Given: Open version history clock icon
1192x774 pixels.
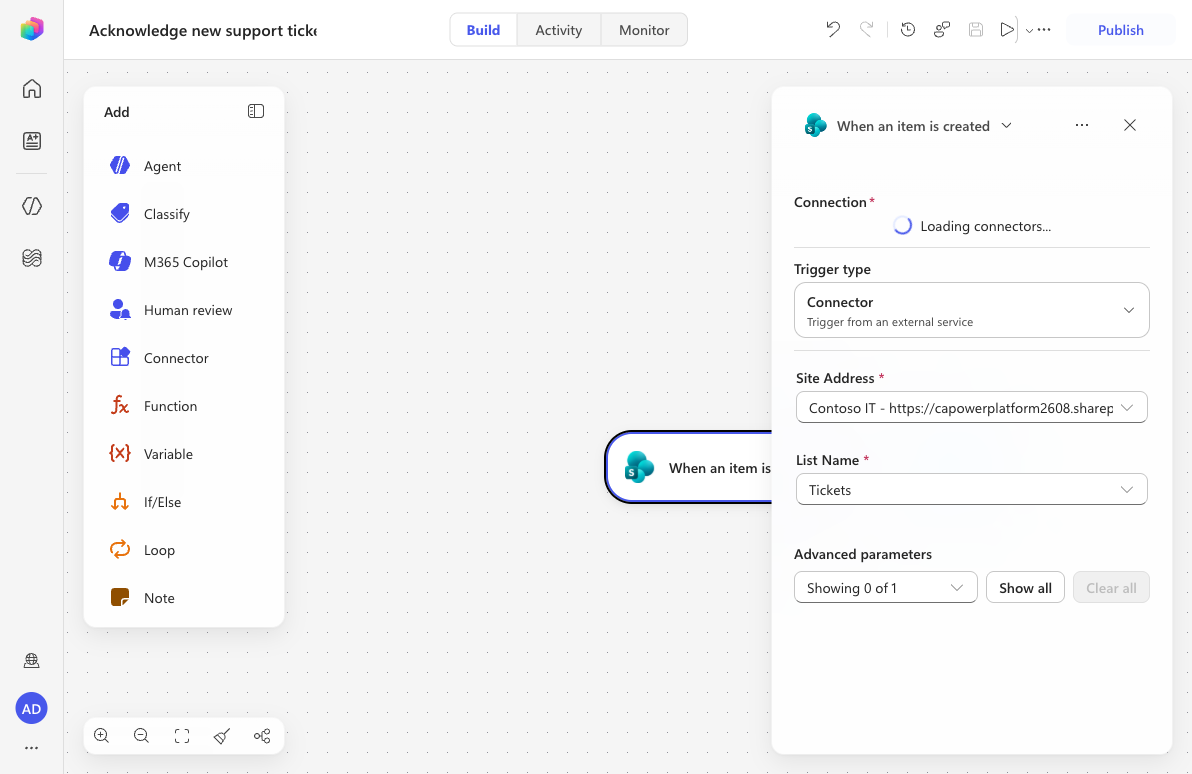Looking at the screenshot, I should pyautogui.click(x=908, y=30).
